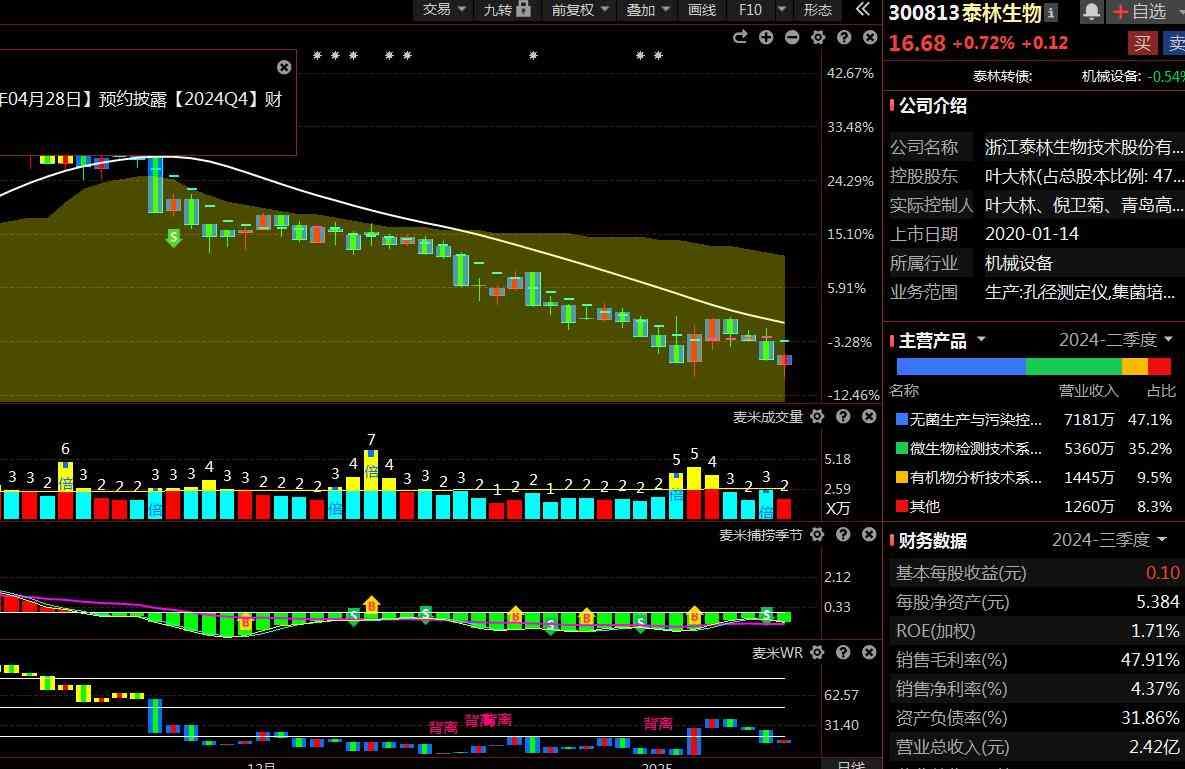Open the 2024-三季度 period dropdown
1185x769 pixels.
(x=1110, y=540)
